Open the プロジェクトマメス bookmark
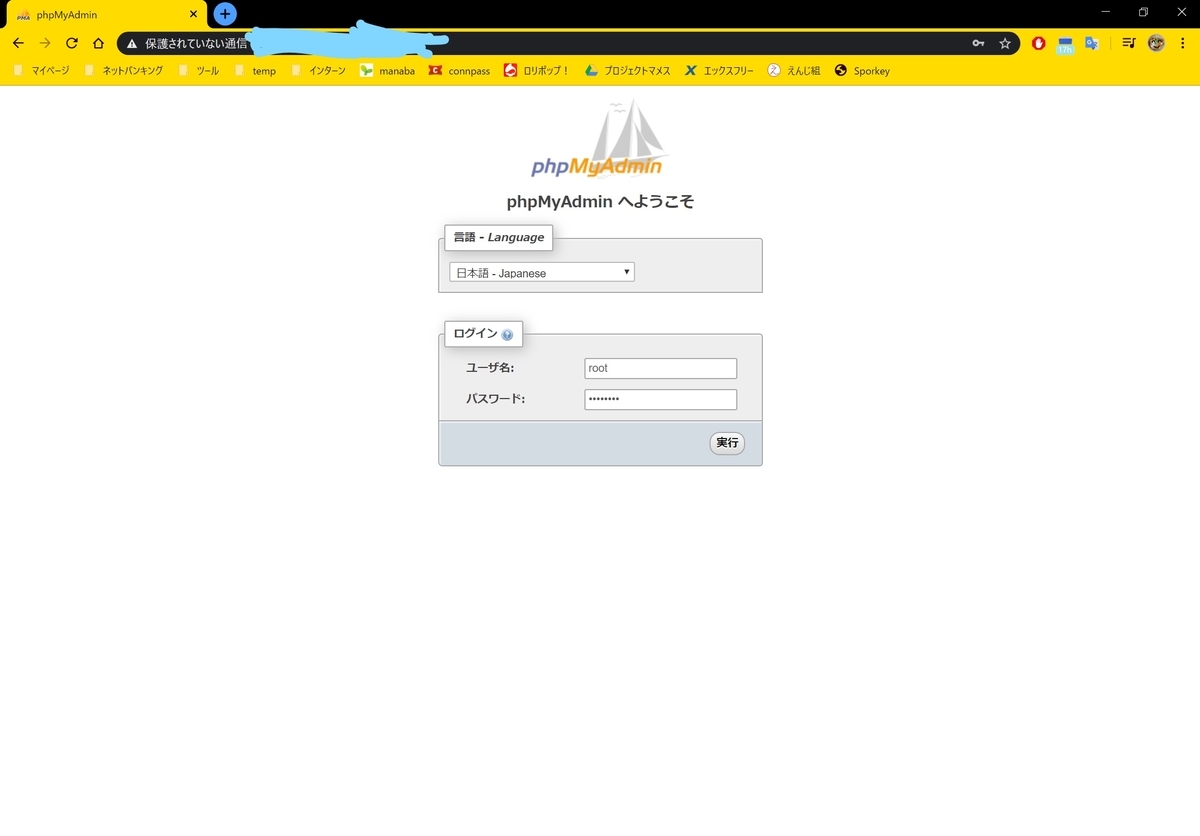 [628, 71]
